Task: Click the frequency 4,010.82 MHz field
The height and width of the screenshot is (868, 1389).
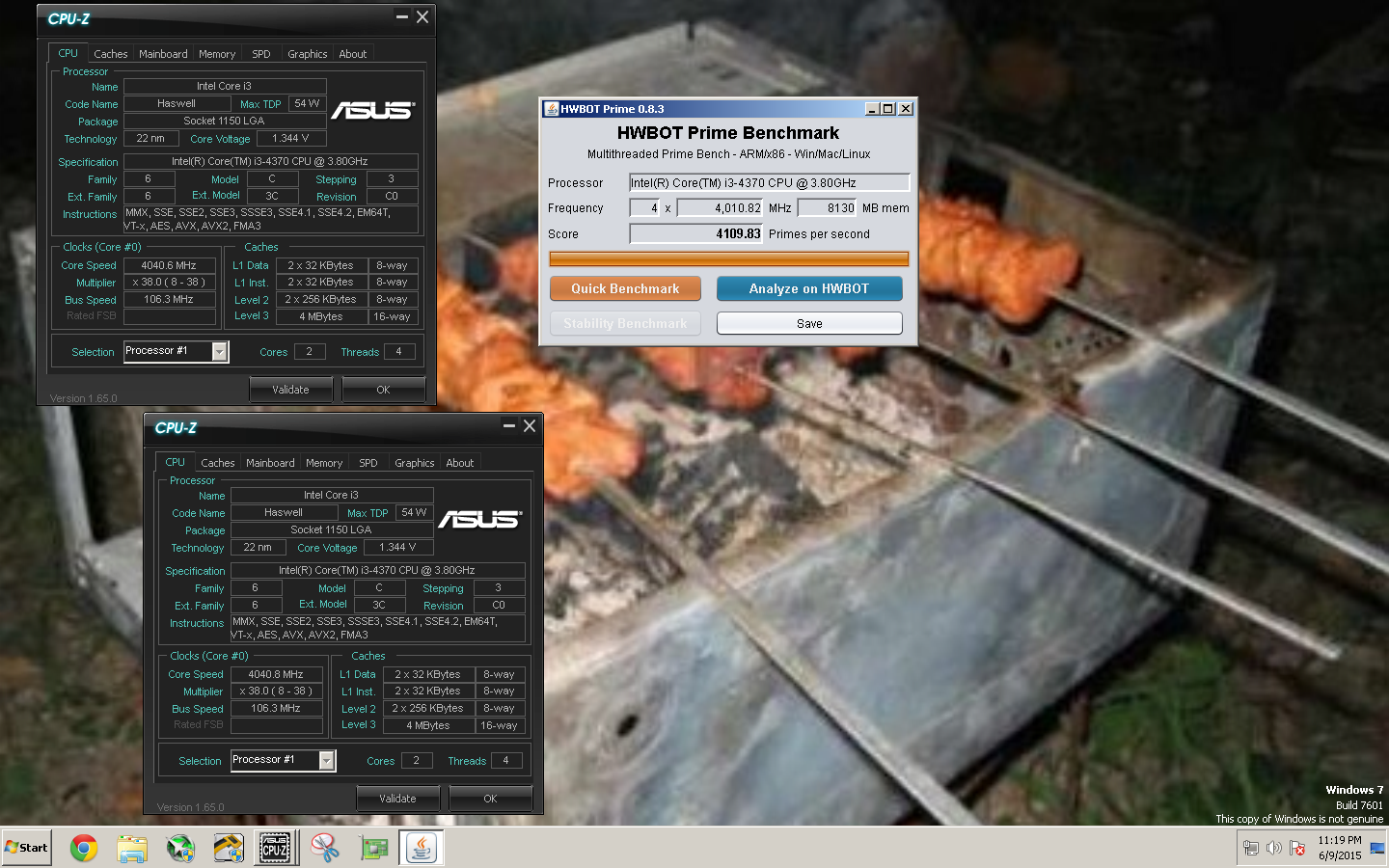Action: tap(721, 207)
